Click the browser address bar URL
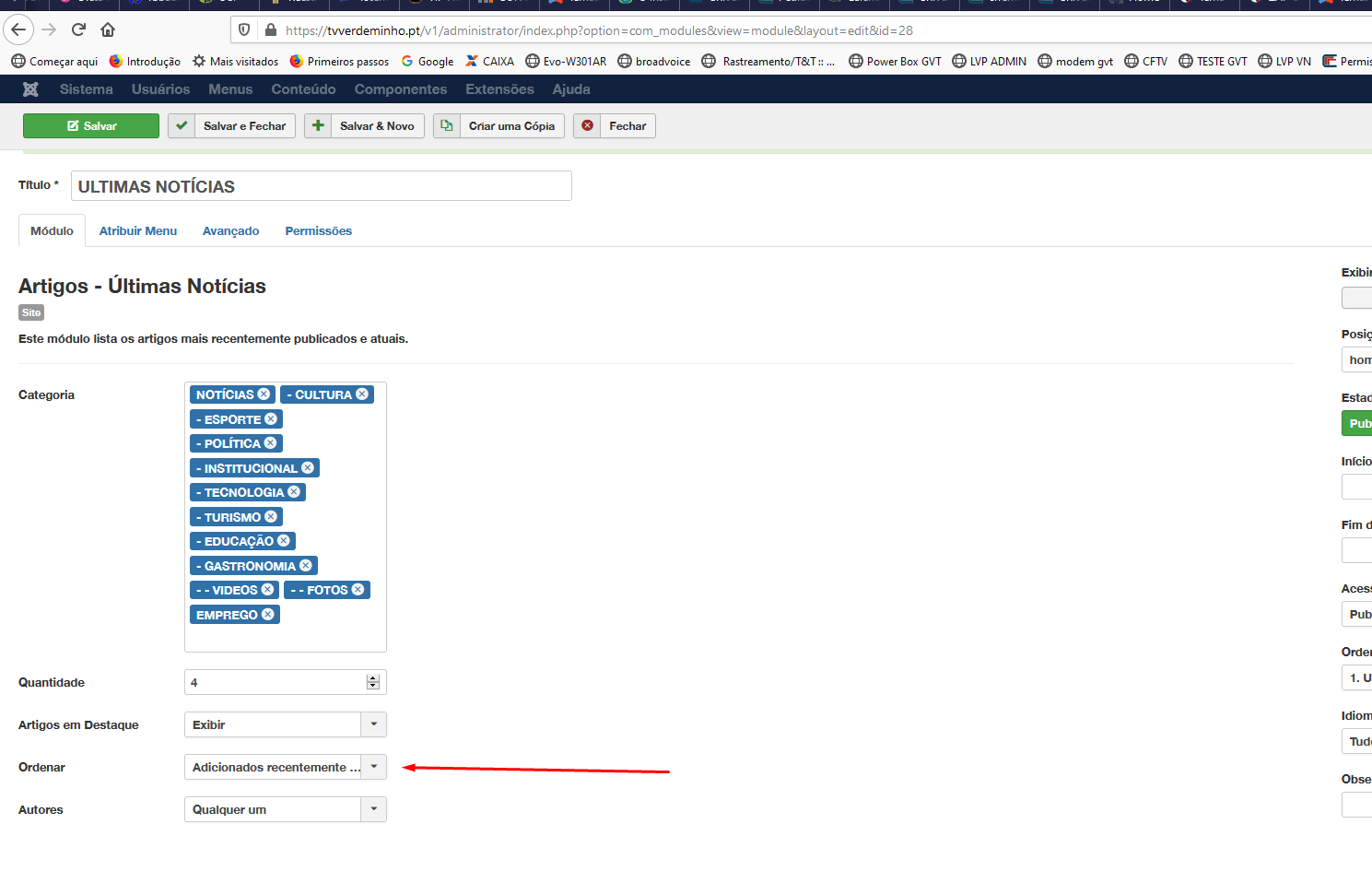The width and height of the screenshot is (1372, 871). [599, 30]
